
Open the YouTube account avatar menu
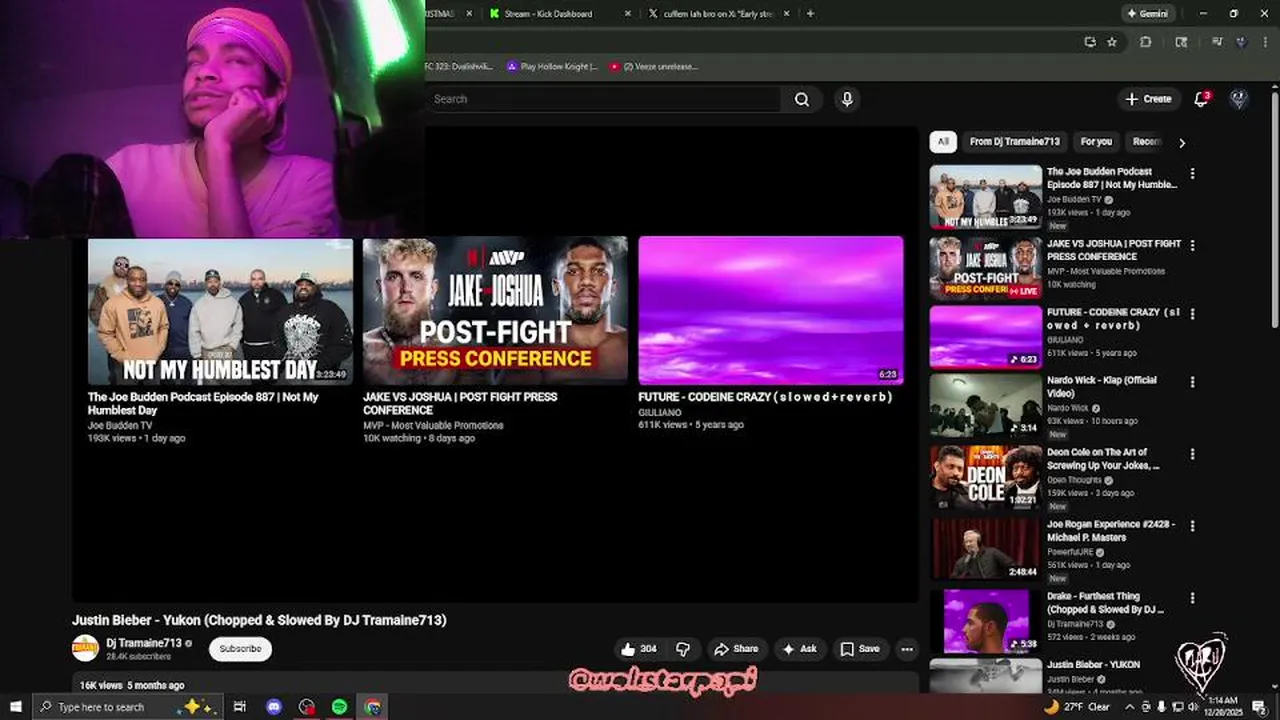pyautogui.click(x=1238, y=99)
